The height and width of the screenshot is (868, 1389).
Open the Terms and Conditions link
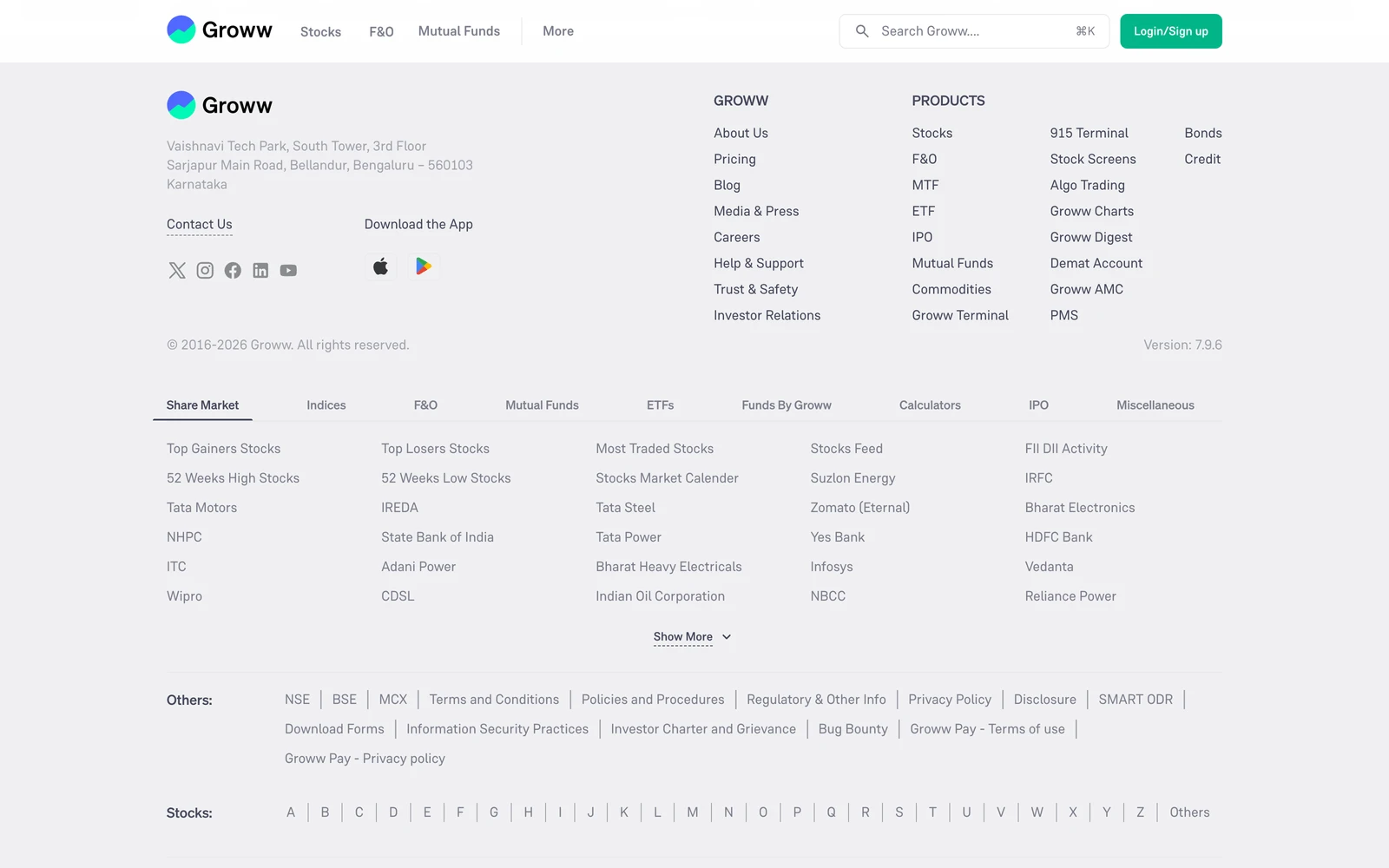(494, 700)
